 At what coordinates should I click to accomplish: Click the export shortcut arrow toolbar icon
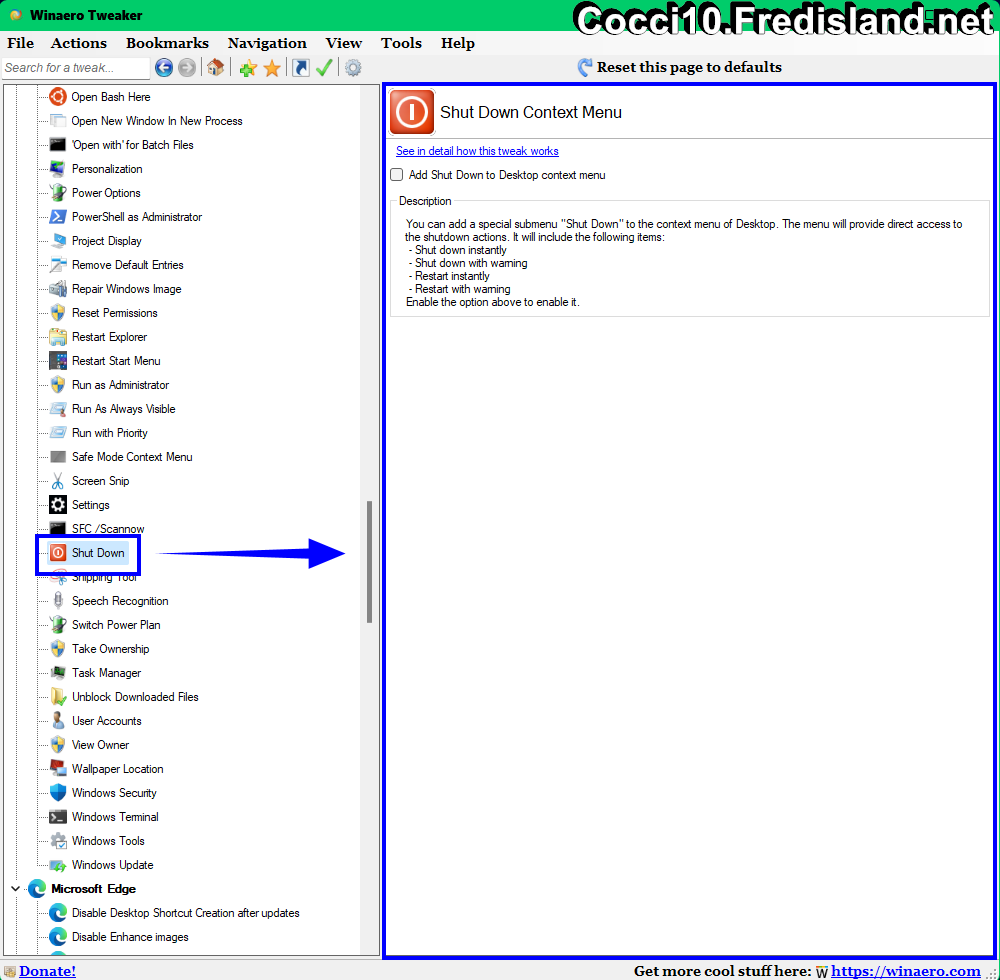[300, 68]
